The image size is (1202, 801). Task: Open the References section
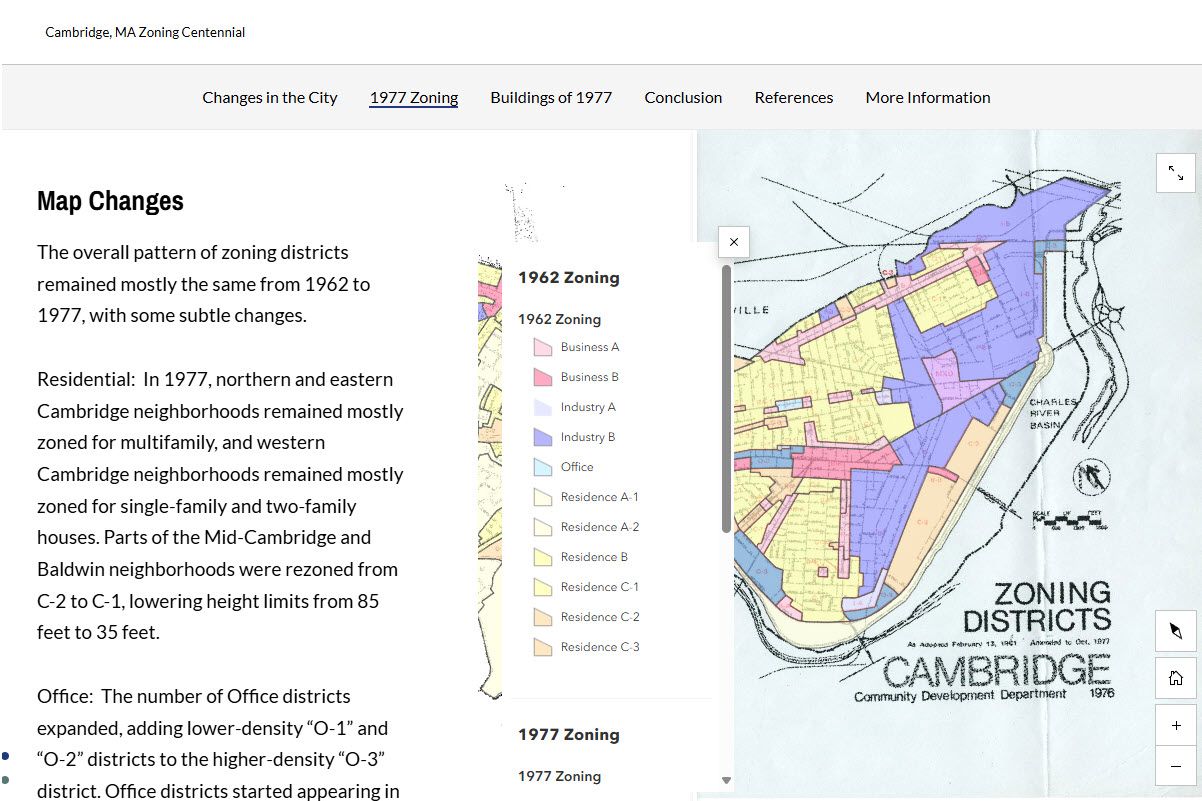(794, 97)
